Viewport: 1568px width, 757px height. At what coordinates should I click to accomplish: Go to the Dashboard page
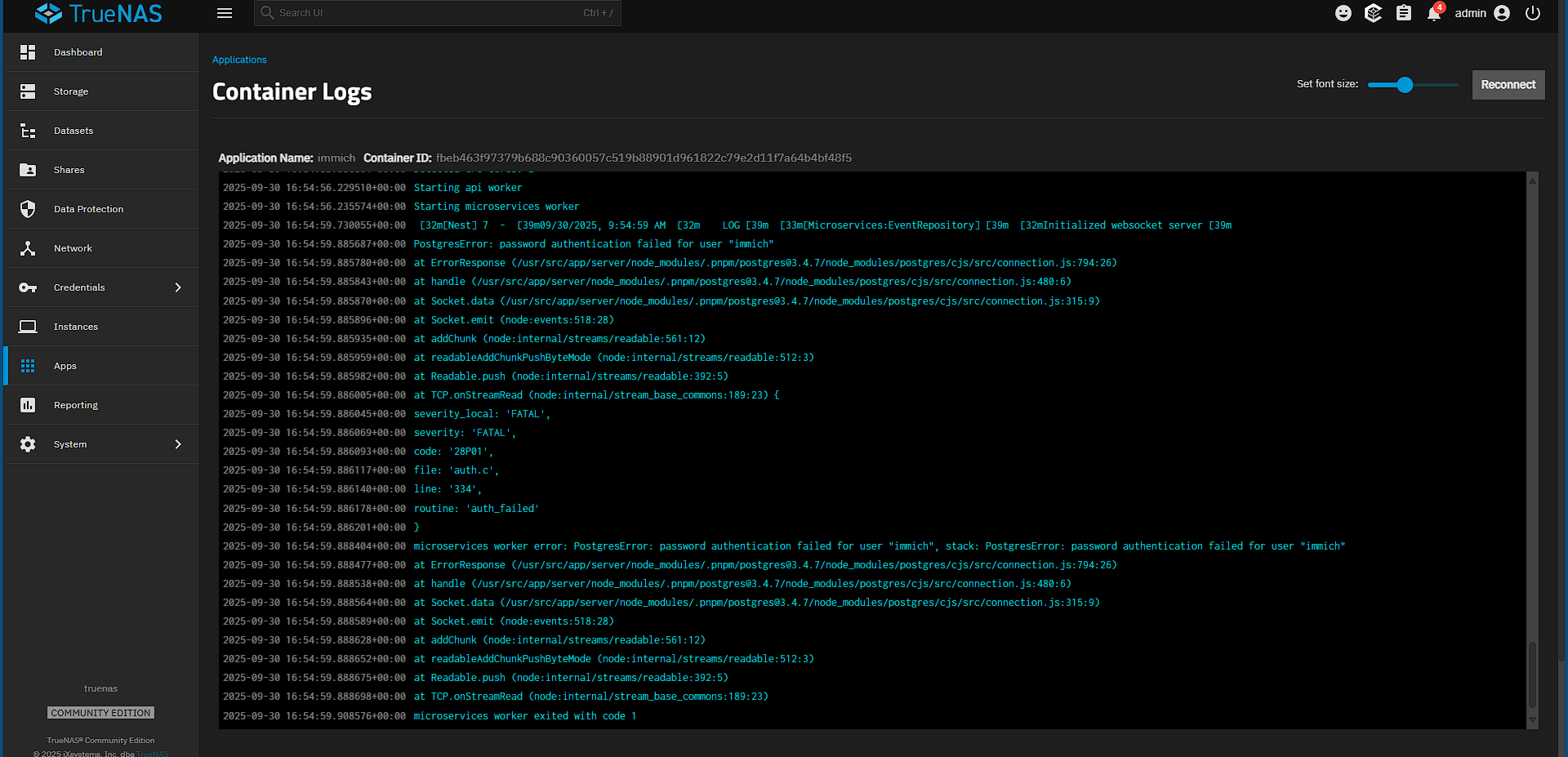coord(78,52)
